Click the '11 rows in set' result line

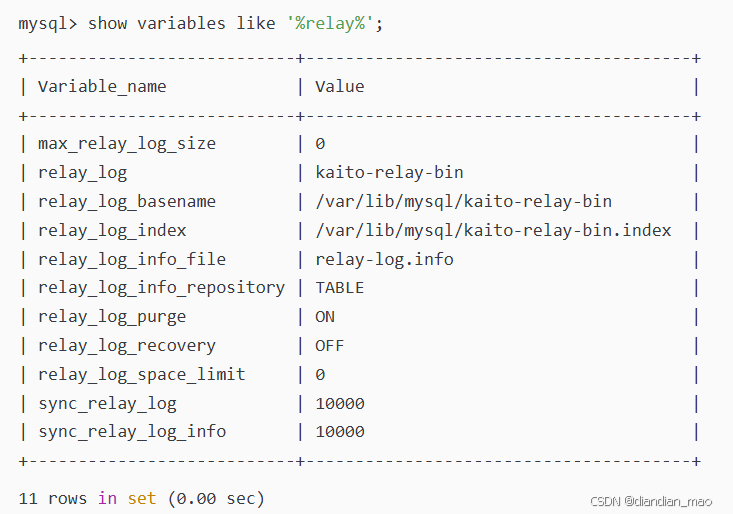tap(142, 499)
